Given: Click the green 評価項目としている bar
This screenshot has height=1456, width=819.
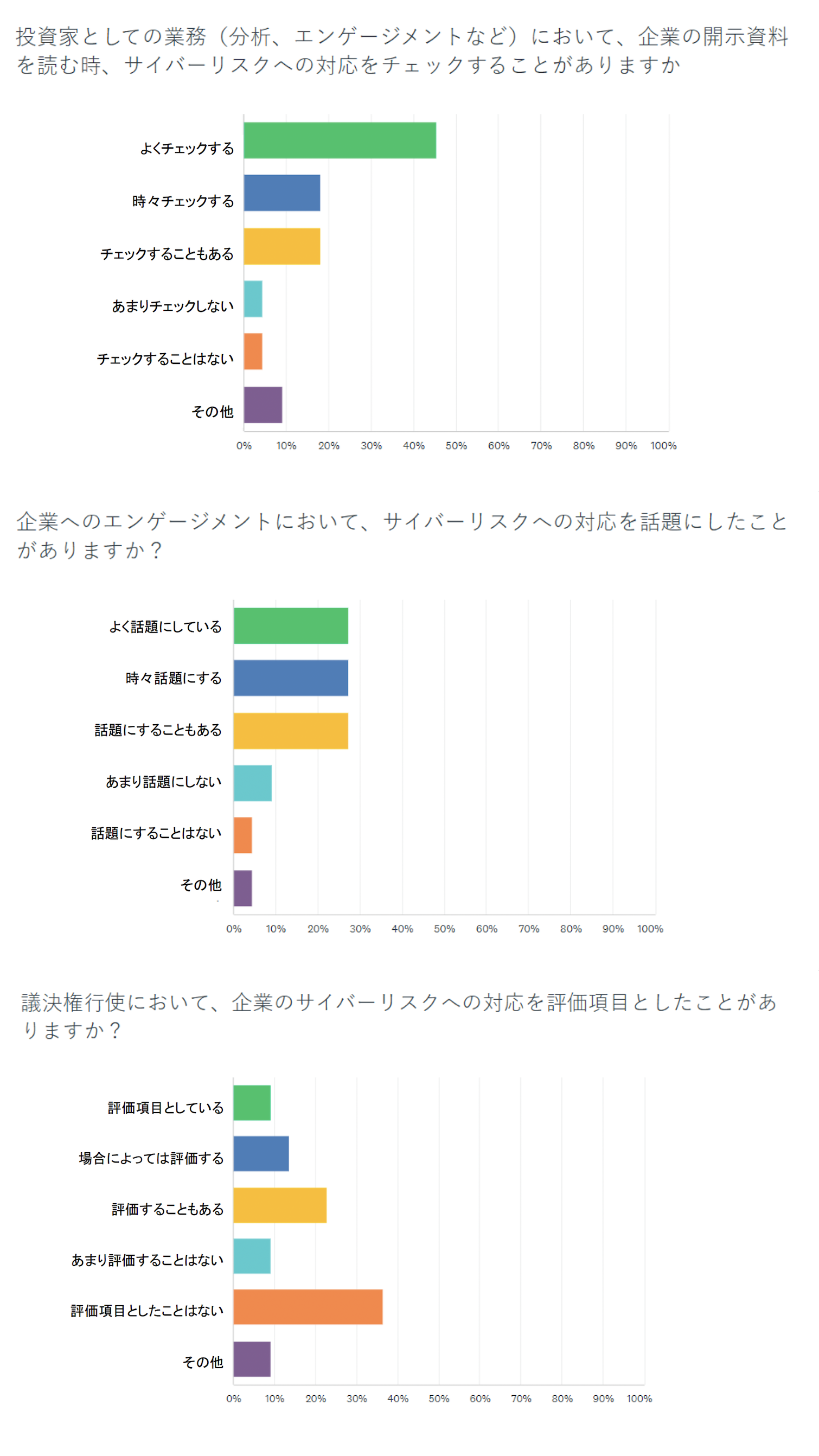Looking at the screenshot, I should click(x=252, y=1102).
